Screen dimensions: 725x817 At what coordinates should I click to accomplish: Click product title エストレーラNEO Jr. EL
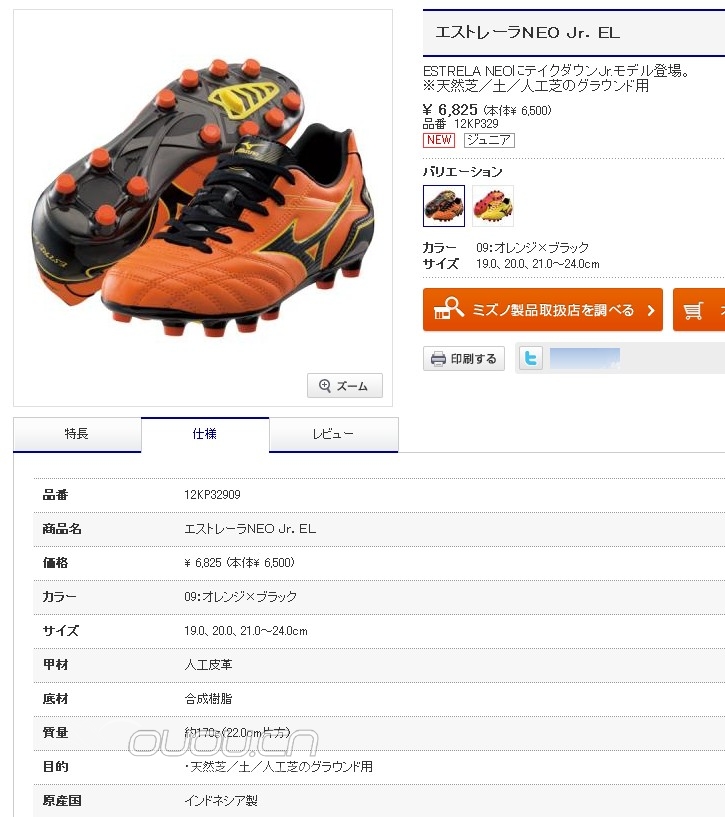pos(527,33)
